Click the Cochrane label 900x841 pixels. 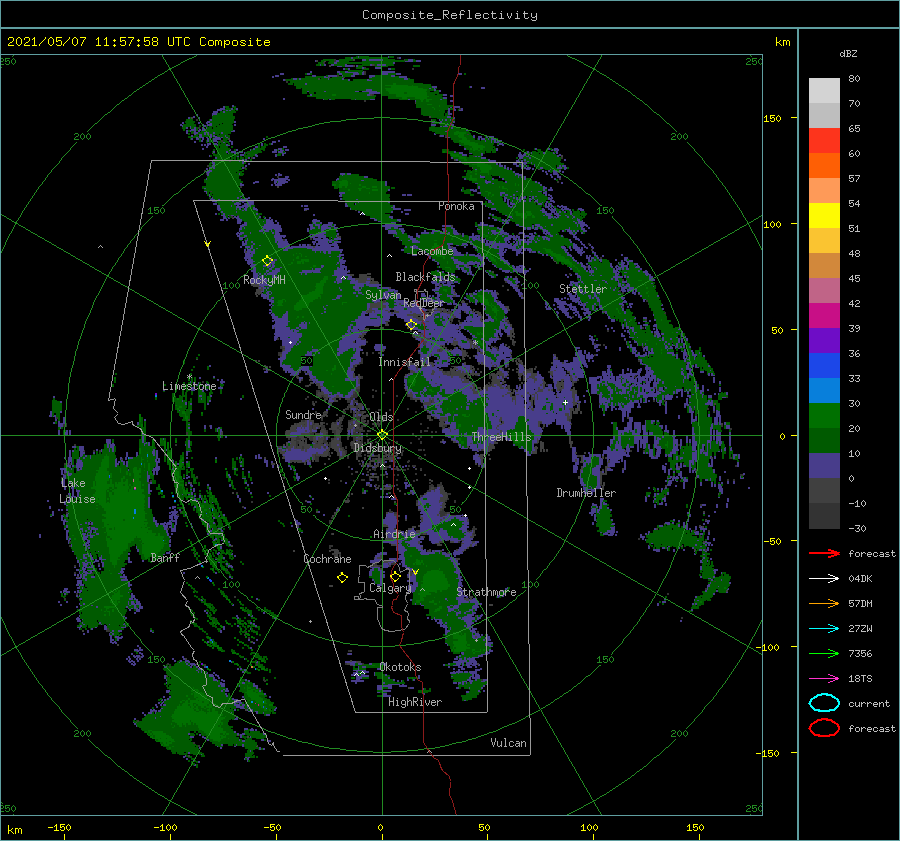point(327,559)
